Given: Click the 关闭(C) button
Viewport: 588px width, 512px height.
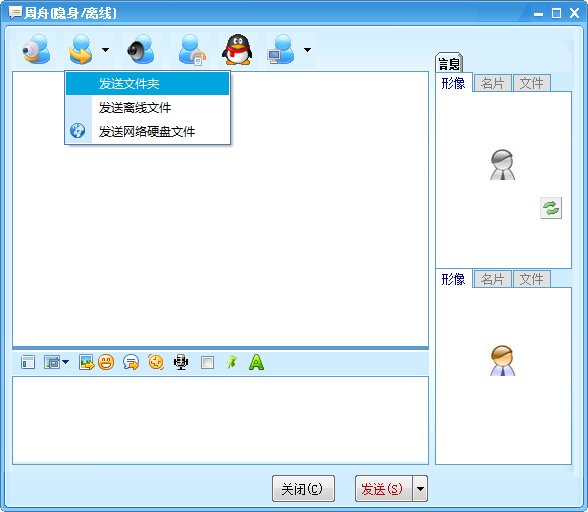Looking at the screenshot, I should (x=303, y=488).
